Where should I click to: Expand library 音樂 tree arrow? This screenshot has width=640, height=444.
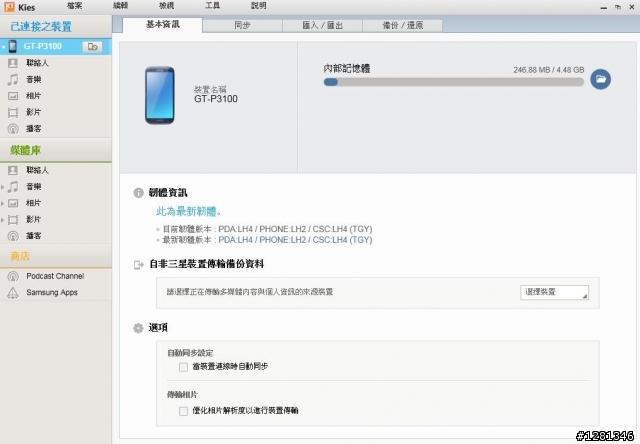pyautogui.click(x=3, y=187)
